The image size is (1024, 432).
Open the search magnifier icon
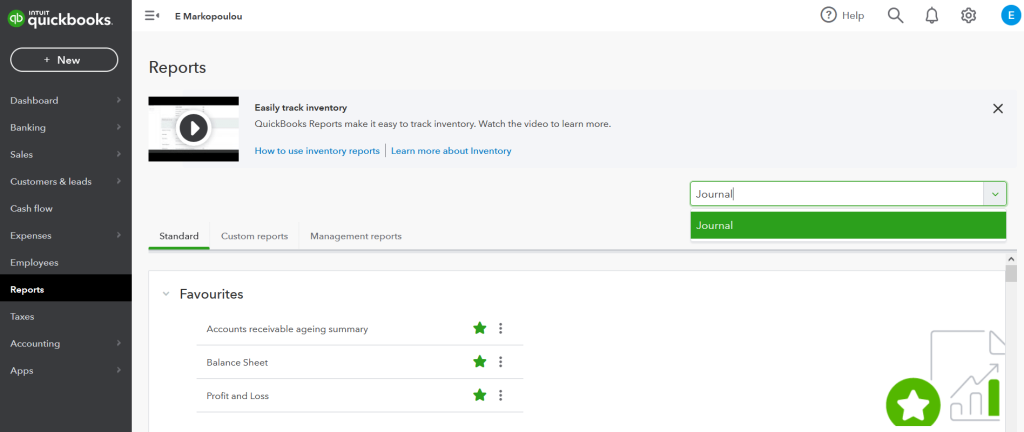(x=895, y=16)
